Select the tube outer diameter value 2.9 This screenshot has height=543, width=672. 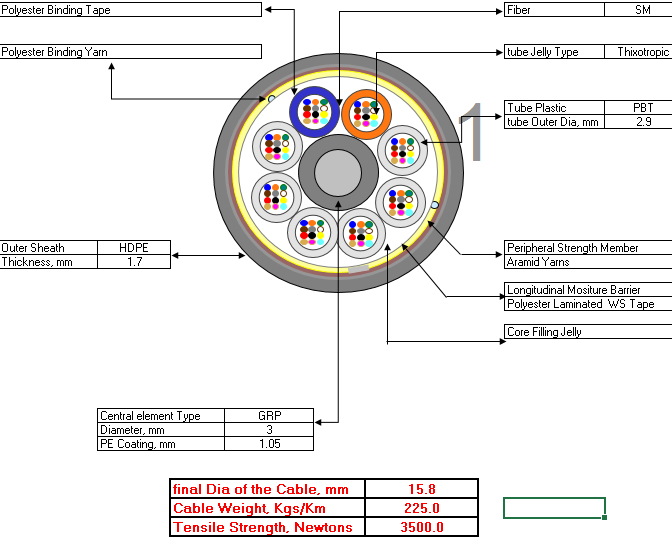tap(639, 122)
